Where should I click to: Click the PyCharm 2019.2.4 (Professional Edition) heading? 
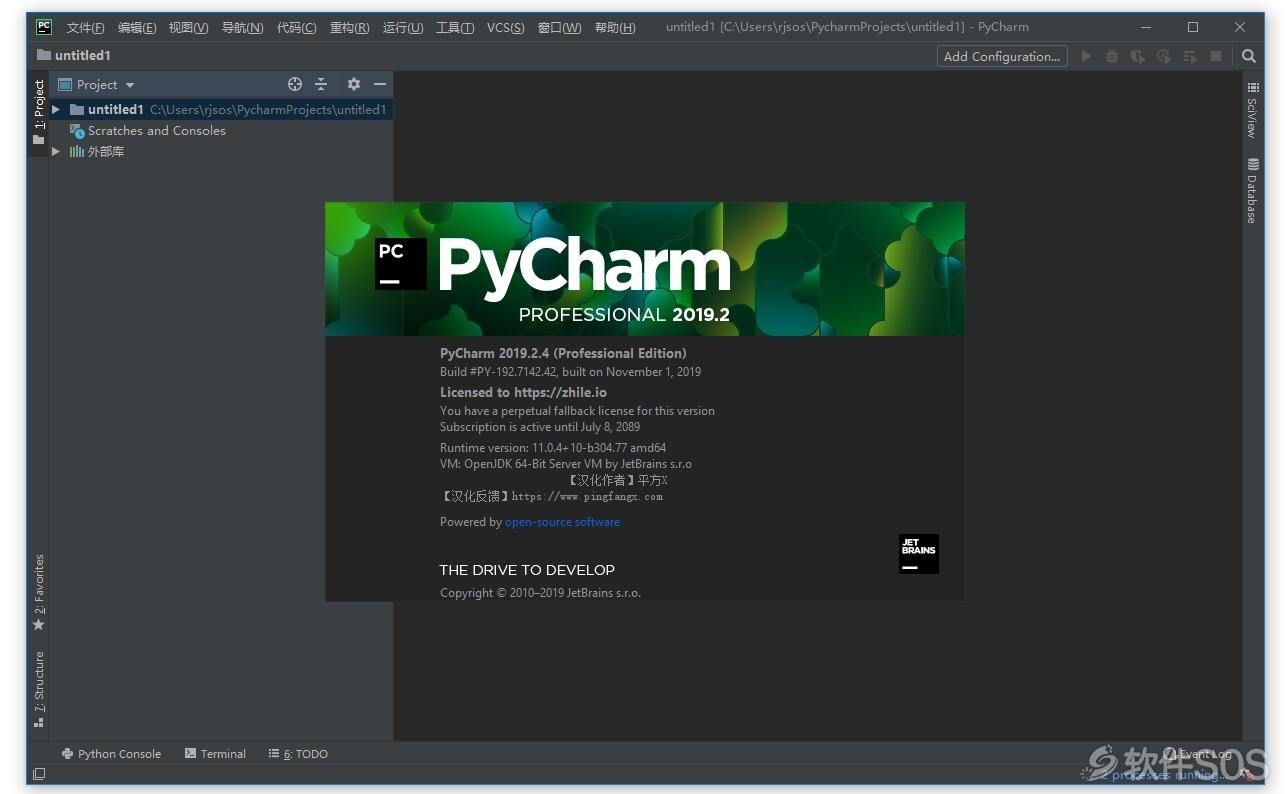563,353
